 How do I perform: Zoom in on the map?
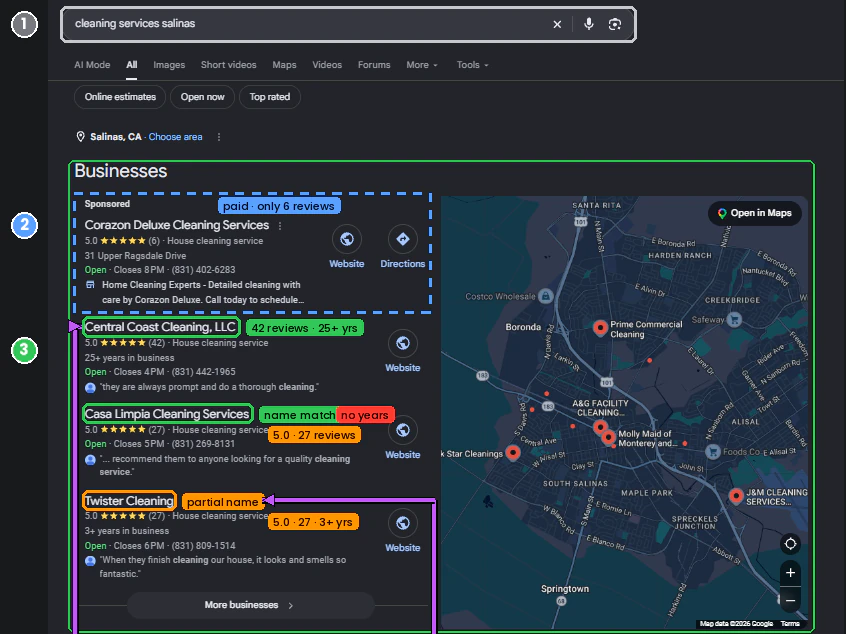pos(790,572)
